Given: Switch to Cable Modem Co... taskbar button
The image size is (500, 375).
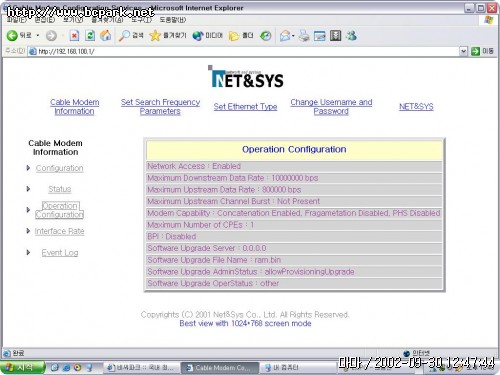Looking at the screenshot, I should point(220,368).
